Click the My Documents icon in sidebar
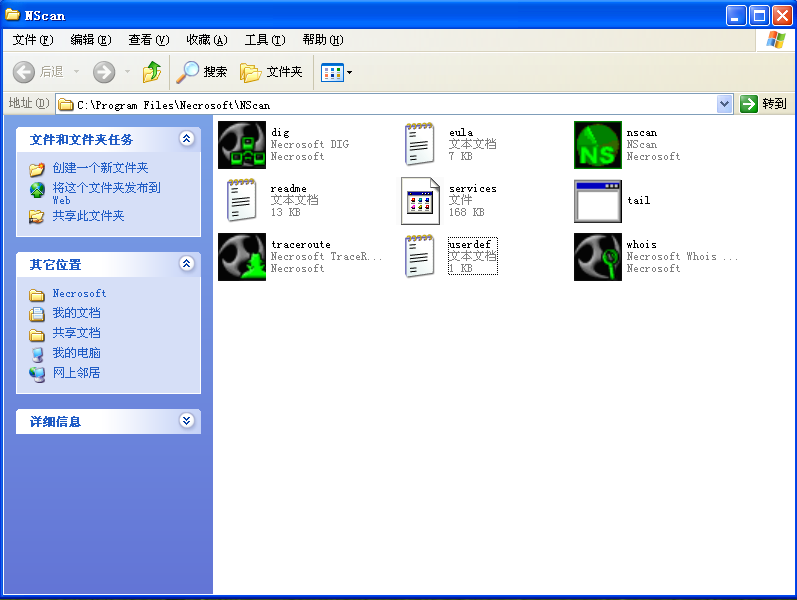797x600 pixels. (x=37, y=314)
